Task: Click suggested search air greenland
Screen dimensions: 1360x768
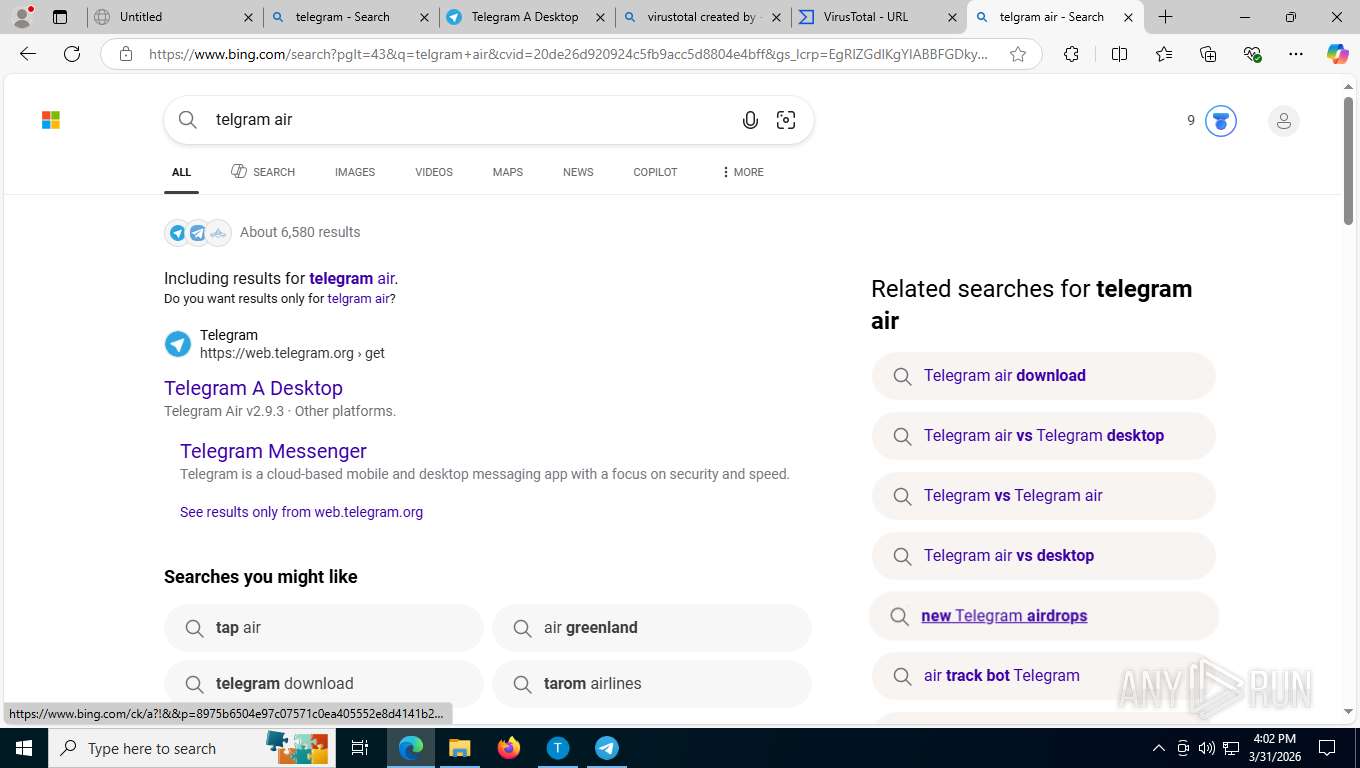Action: (651, 628)
